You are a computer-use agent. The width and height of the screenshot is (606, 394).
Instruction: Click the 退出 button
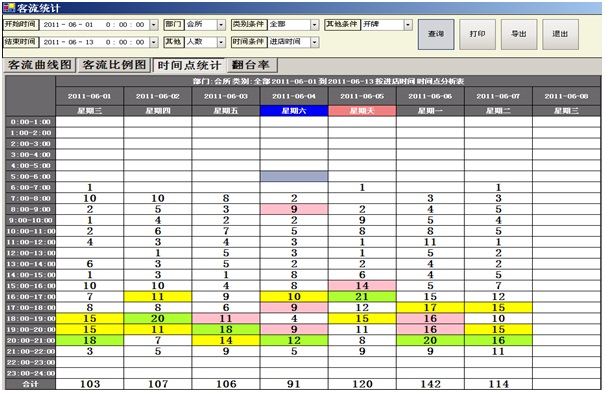[x=560, y=34]
